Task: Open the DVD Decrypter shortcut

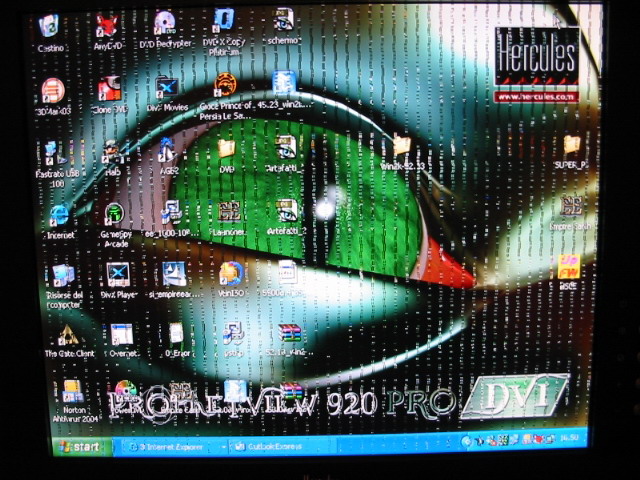Action: [164, 23]
